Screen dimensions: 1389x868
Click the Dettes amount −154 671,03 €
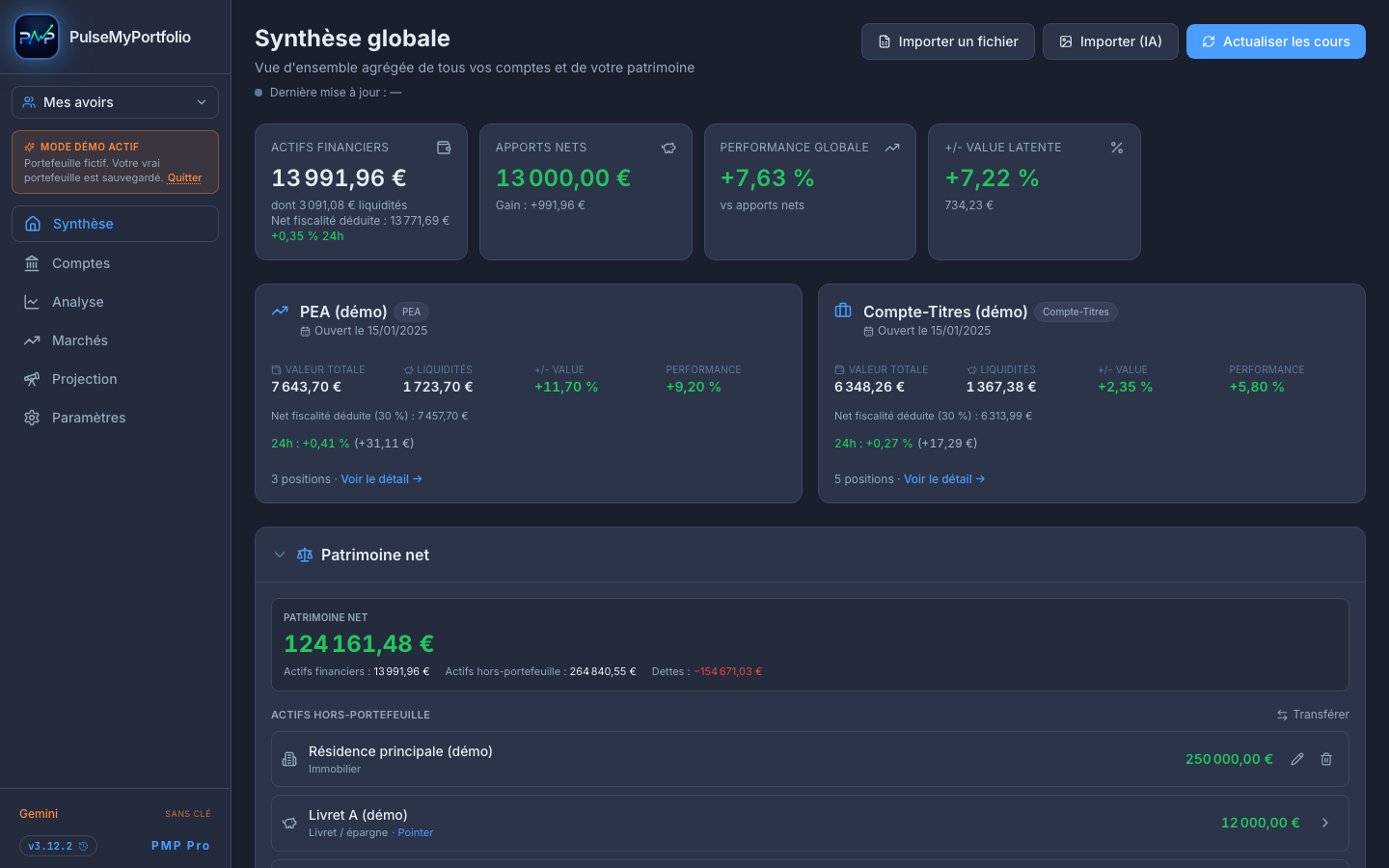(x=728, y=671)
